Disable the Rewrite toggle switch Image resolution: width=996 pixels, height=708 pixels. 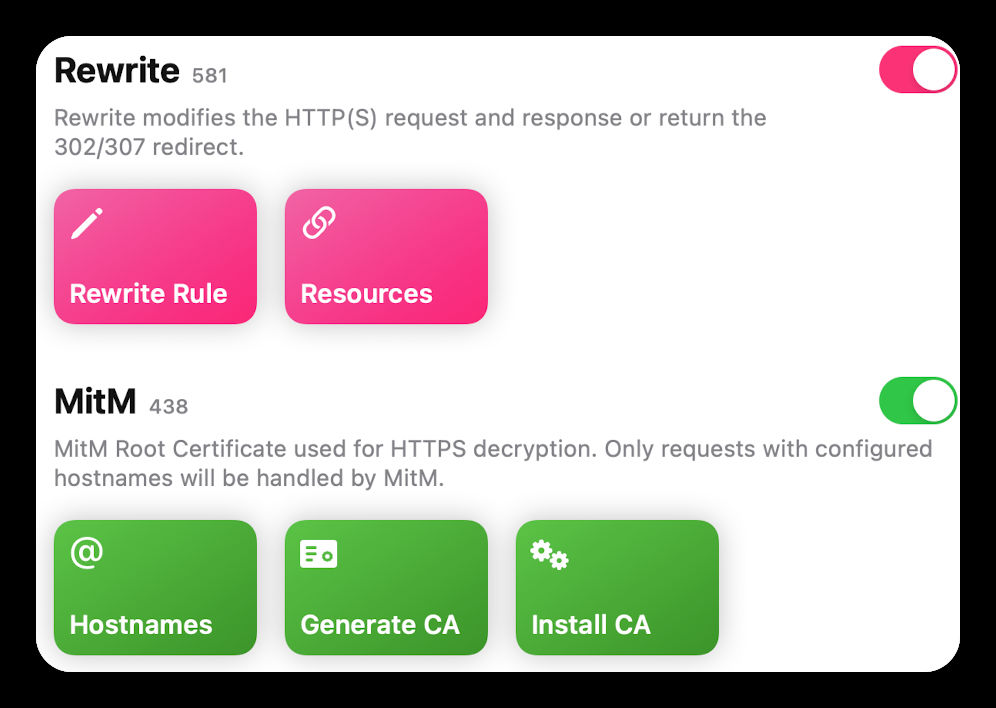click(917, 71)
